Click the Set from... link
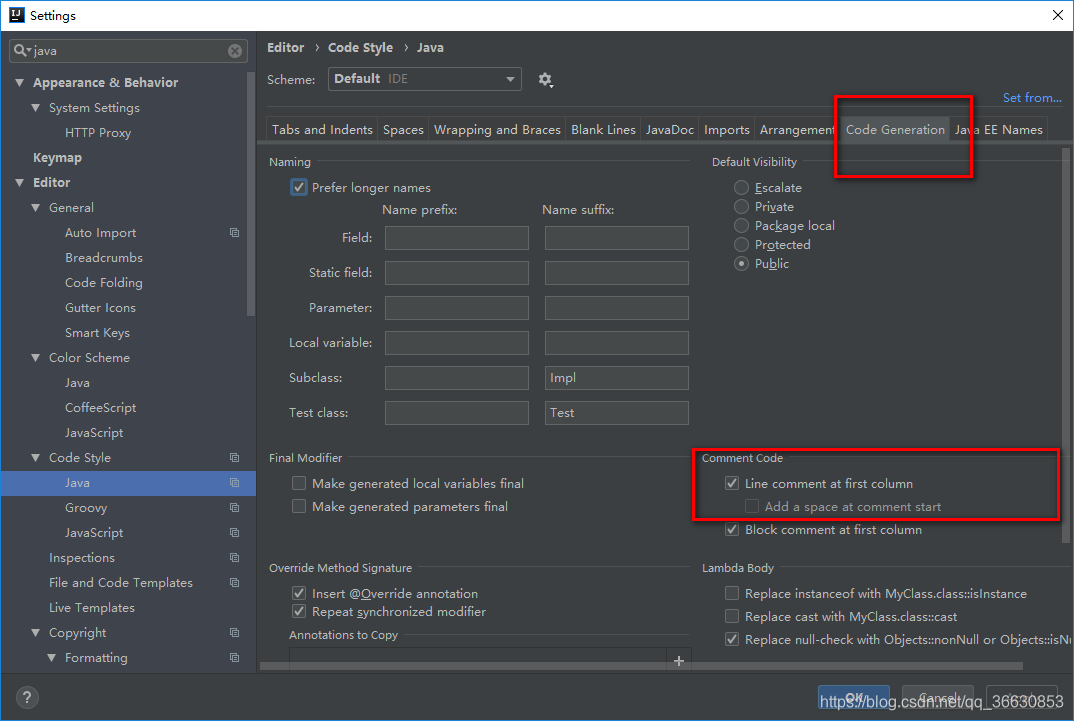Viewport: 1074px width, 721px height. [x=1032, y=98]
